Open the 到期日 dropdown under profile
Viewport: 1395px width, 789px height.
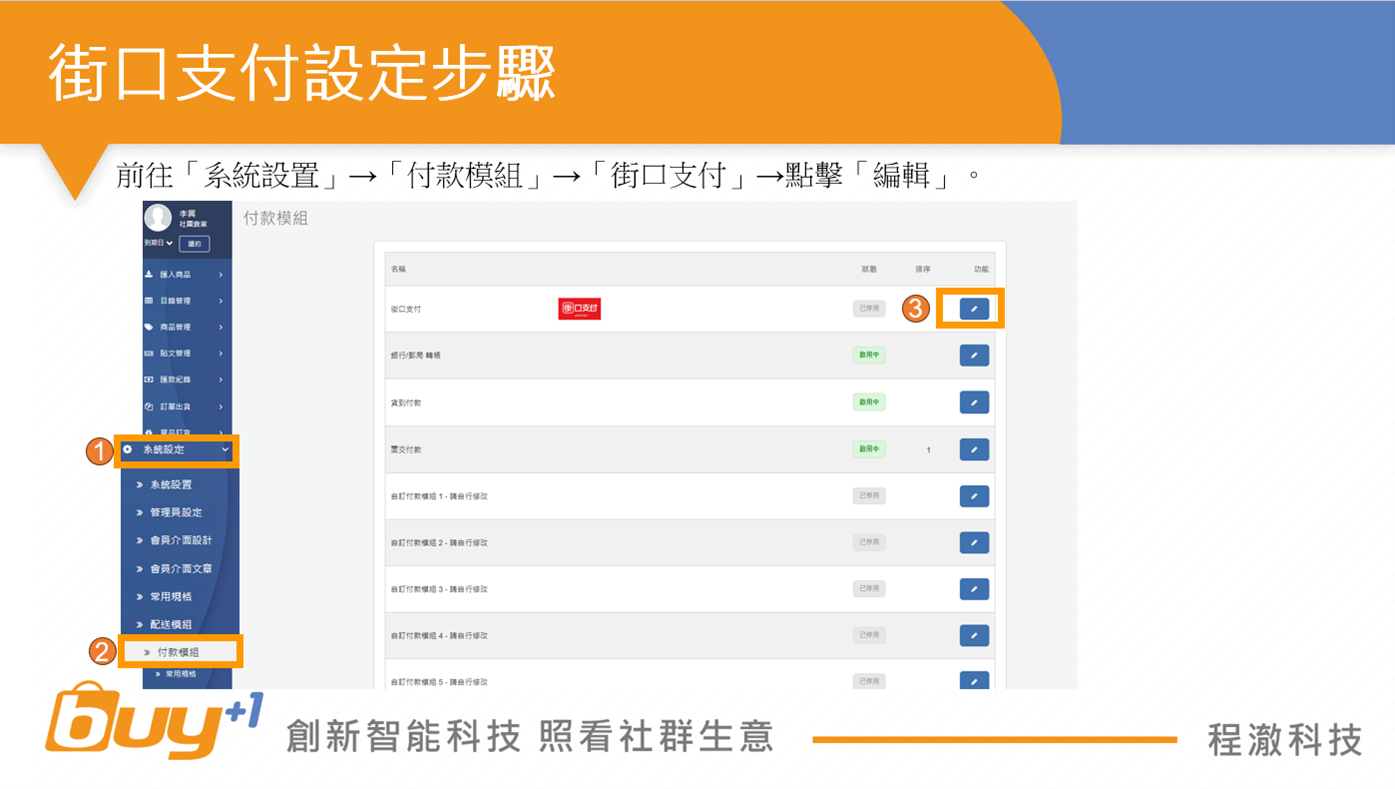[158, 243]
